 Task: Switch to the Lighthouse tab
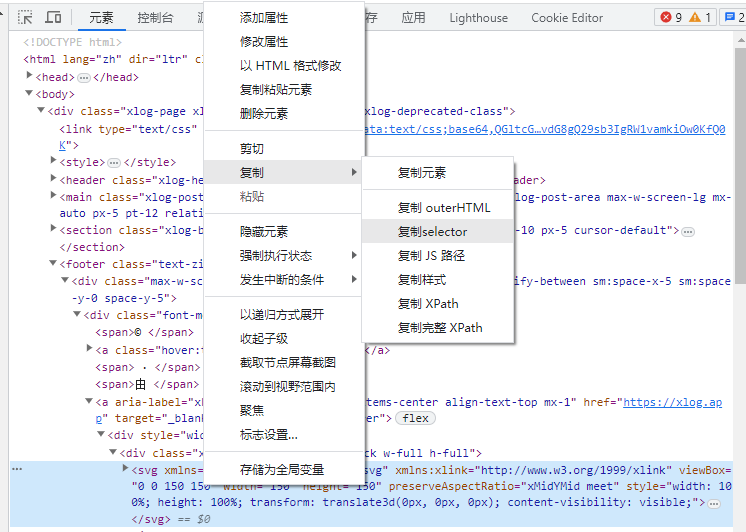(x=478, y=17)
